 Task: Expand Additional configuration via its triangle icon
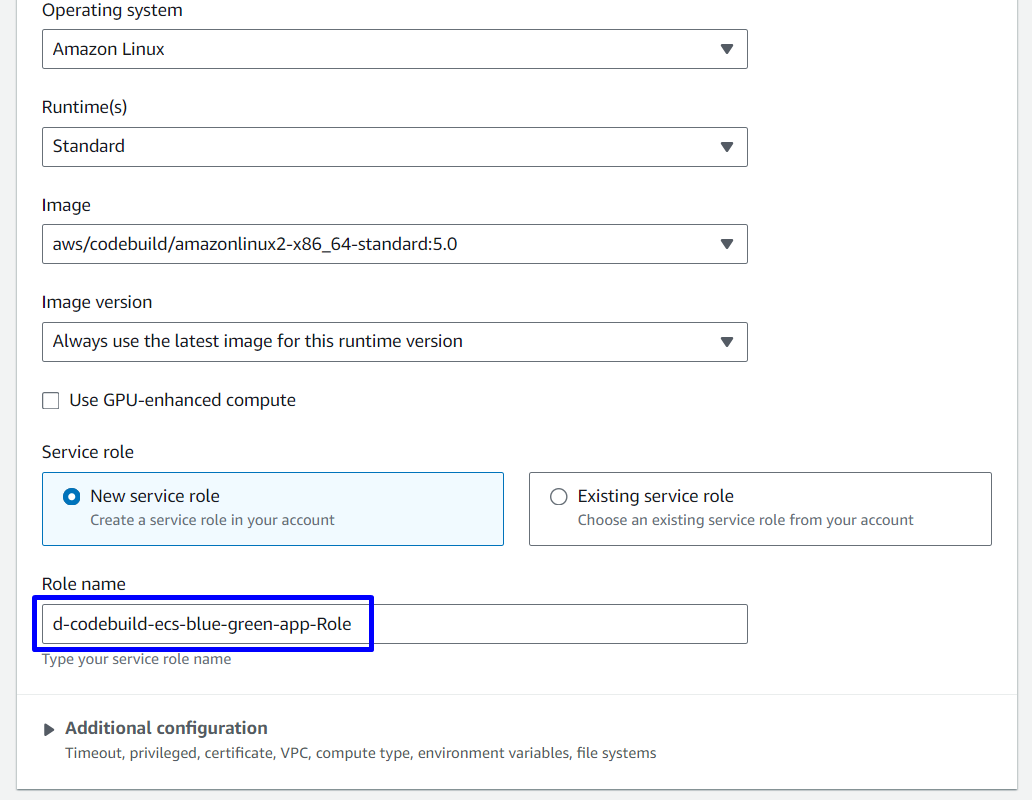[49, 729]
